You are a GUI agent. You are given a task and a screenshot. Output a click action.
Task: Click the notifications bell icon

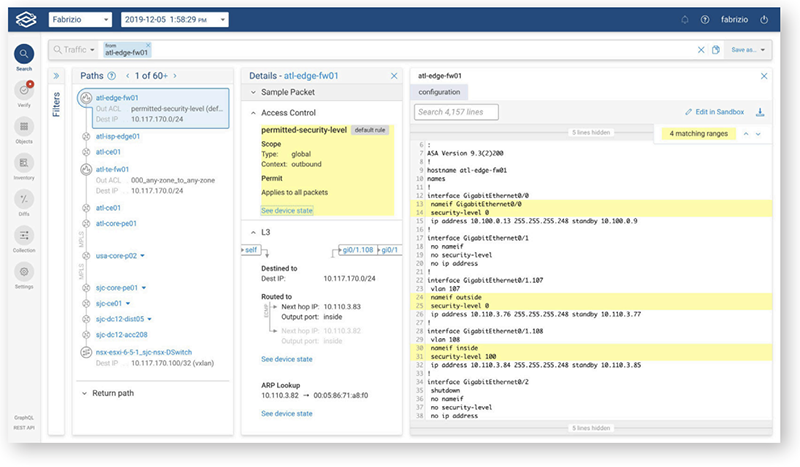click(x=684, y=19)
